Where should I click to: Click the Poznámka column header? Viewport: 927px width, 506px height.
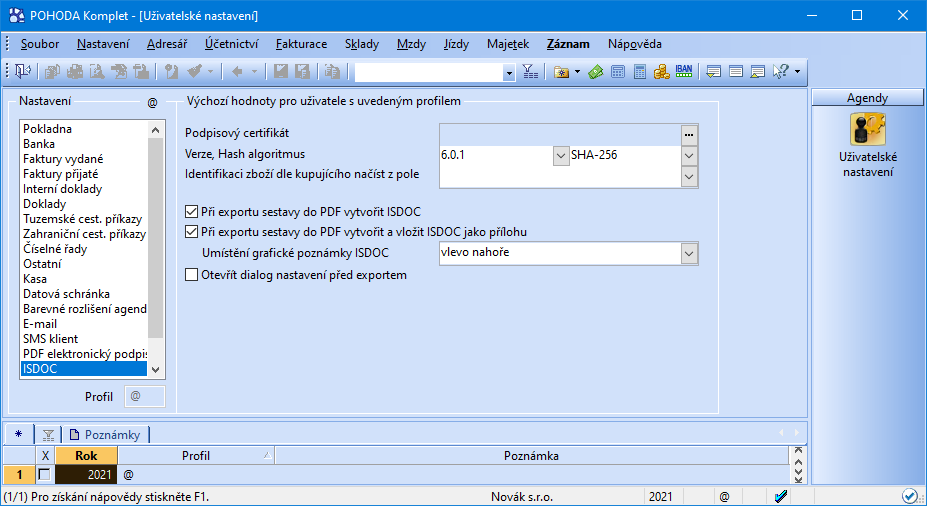click(x=531, y=456)
